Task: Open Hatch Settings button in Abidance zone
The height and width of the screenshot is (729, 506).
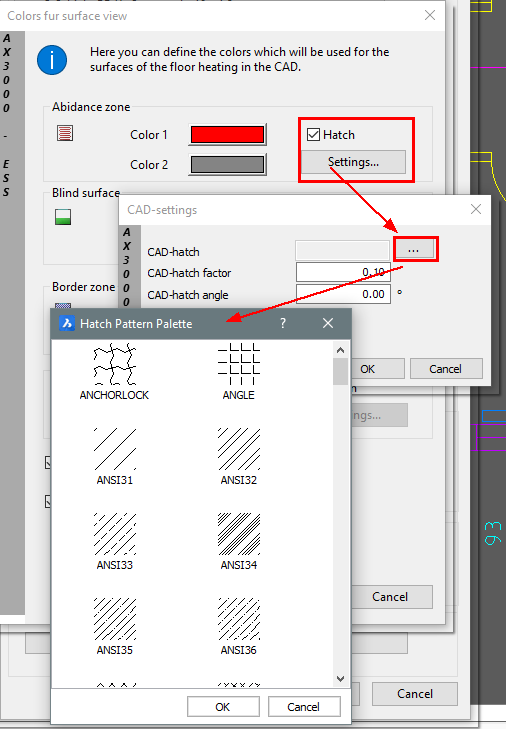Action: point(353,162)
